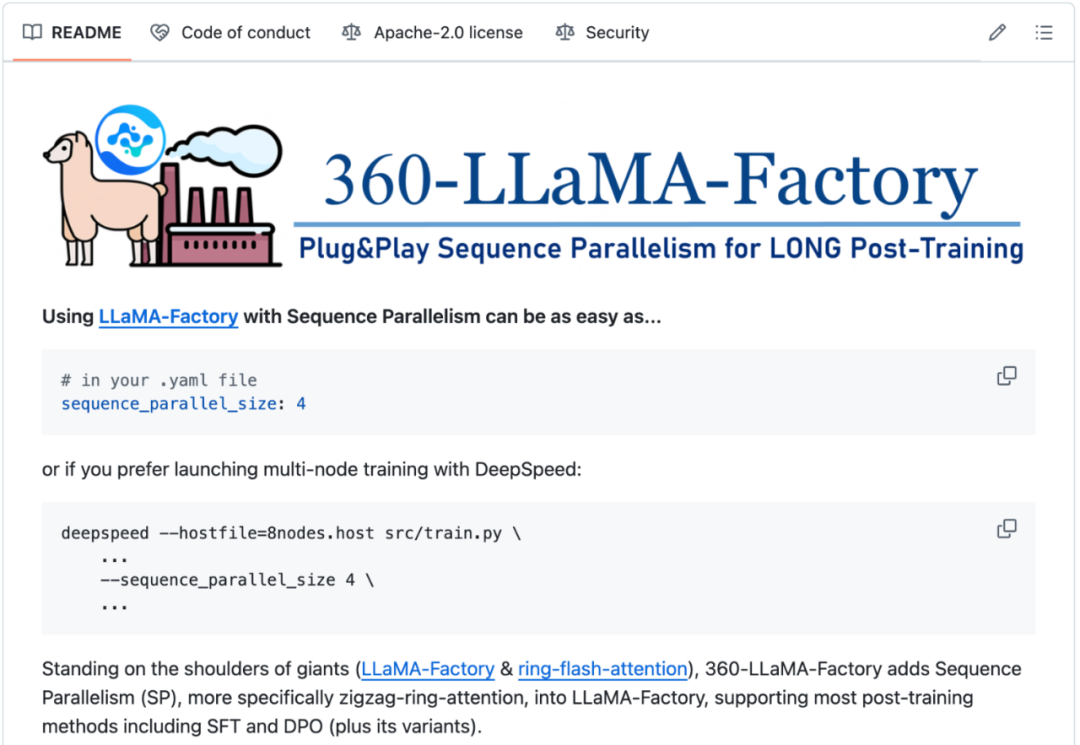Open the README outline list icon
The width and height of the screenshot is (1080, 745).
[x=1044, y=32]
